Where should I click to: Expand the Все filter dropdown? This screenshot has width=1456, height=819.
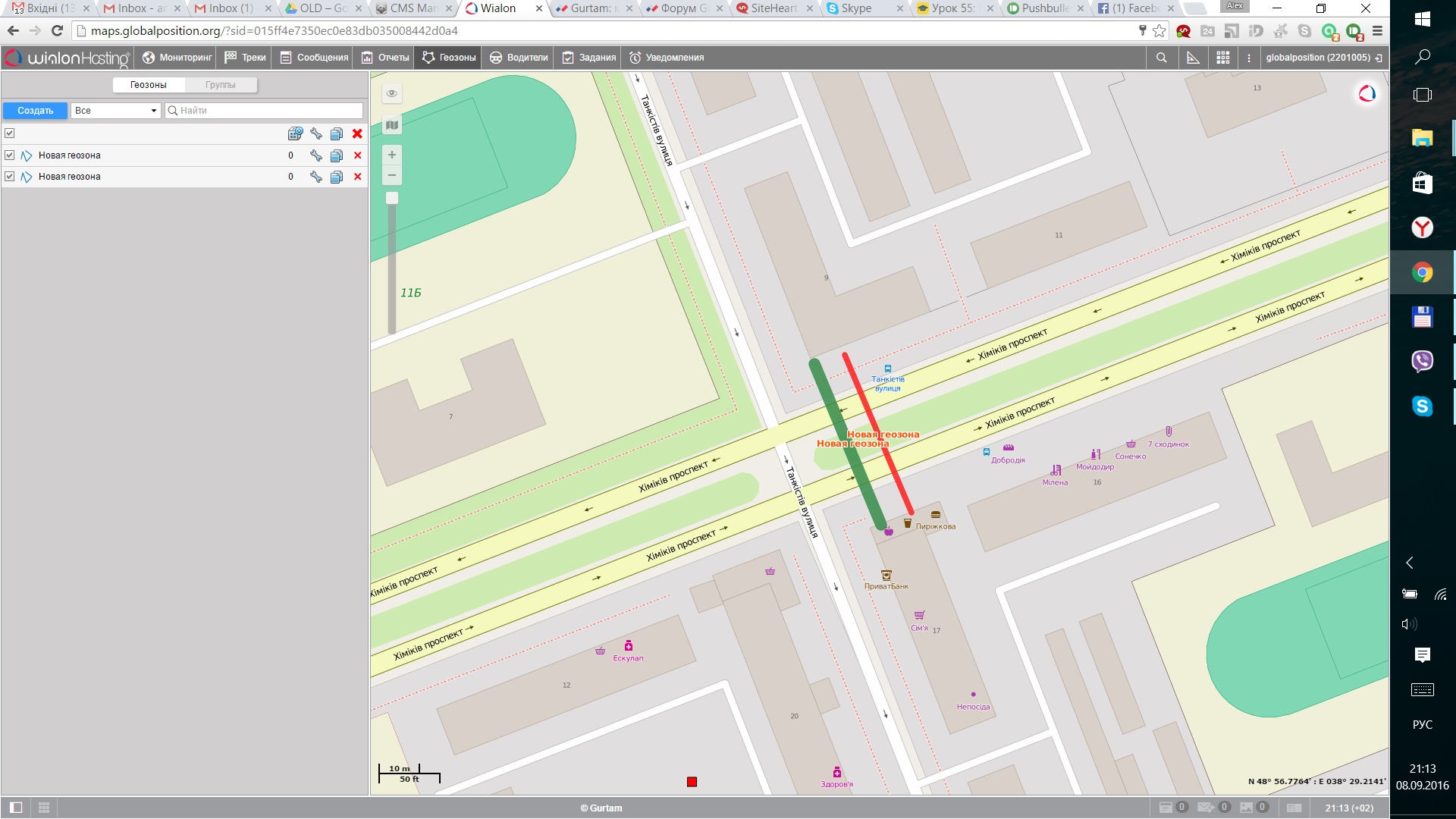pyautogui.click(x=115, y=111)
